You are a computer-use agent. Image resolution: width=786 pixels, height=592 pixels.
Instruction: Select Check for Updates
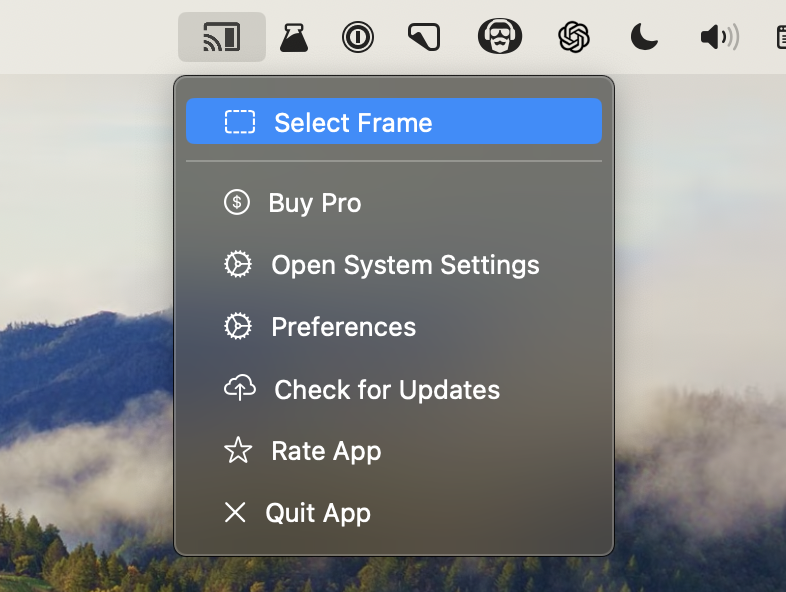(x=394, y=389)
